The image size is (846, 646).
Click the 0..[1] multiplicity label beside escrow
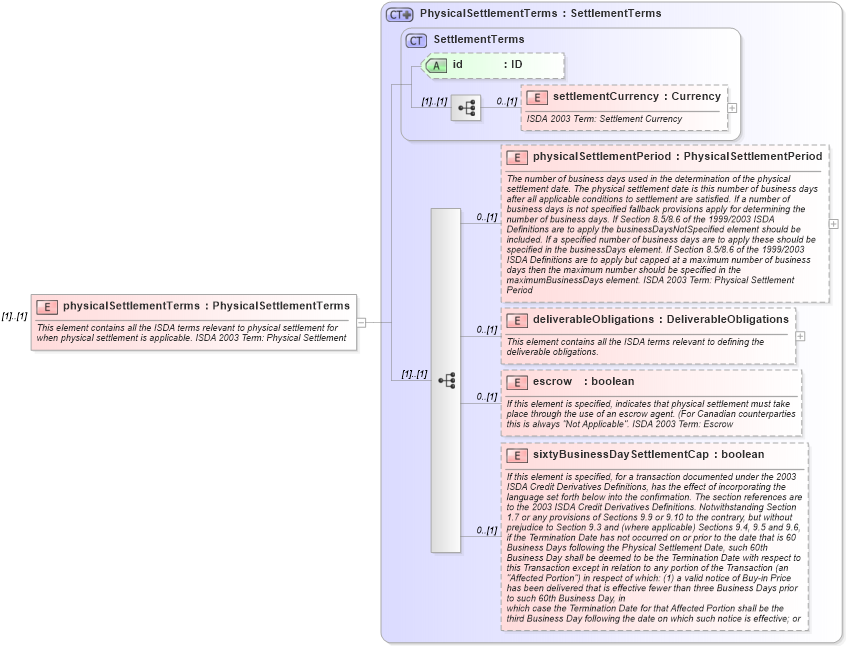click(486, 395)
